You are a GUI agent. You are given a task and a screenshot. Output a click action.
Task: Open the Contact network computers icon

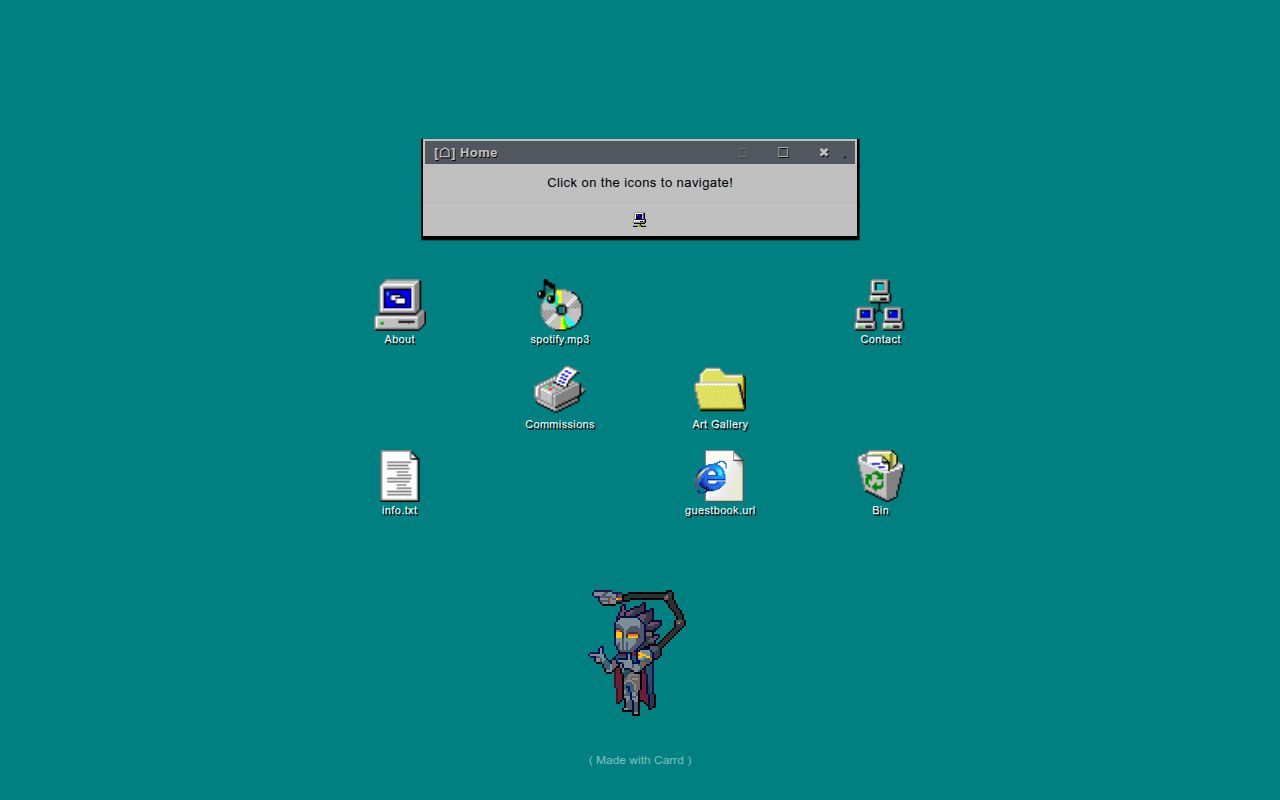click(x=879, y=303)
